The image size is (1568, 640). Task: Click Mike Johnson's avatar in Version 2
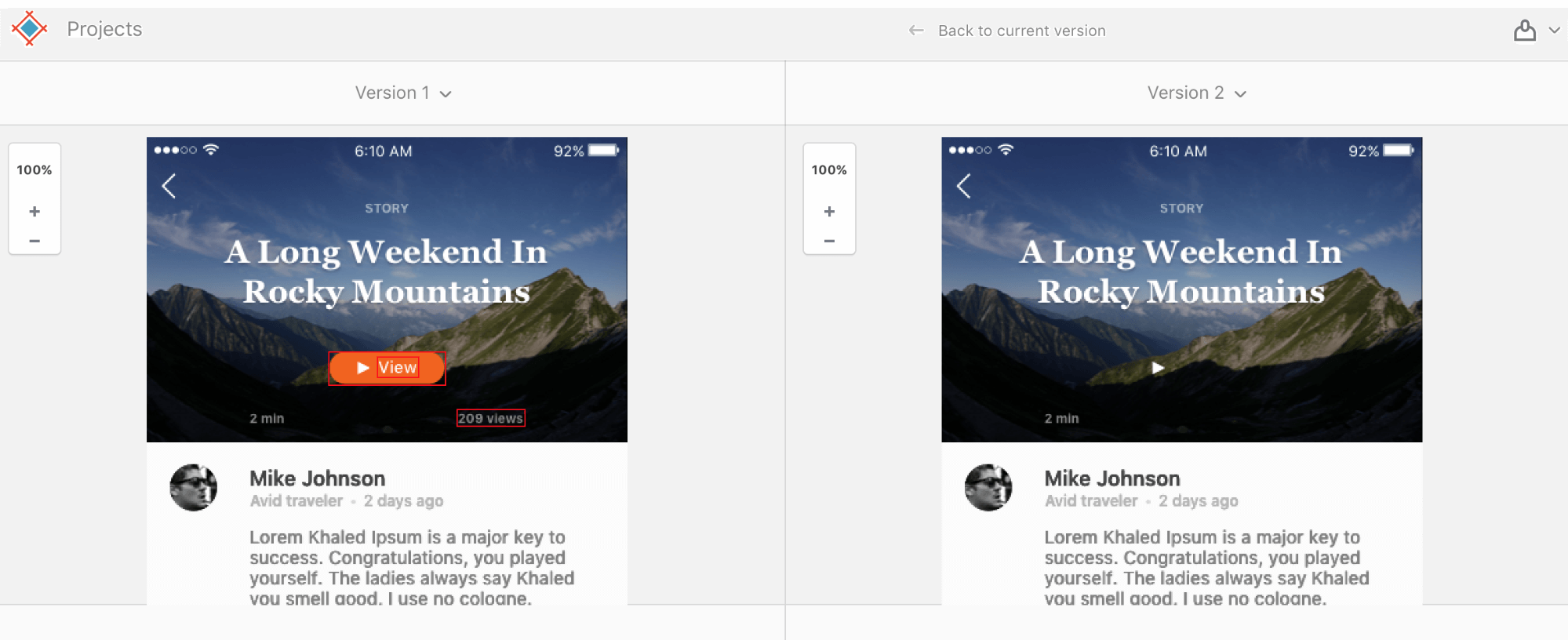988,487
